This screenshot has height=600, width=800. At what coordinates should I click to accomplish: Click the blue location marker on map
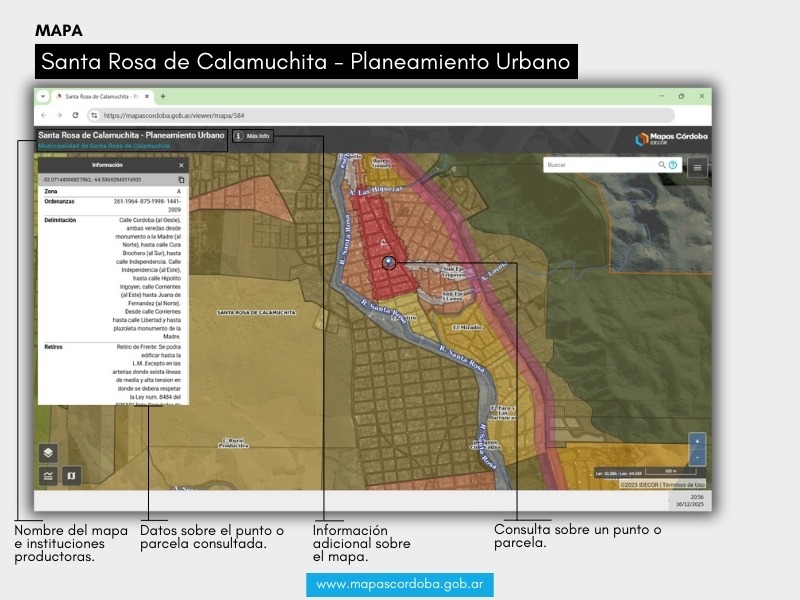(388, 261)
